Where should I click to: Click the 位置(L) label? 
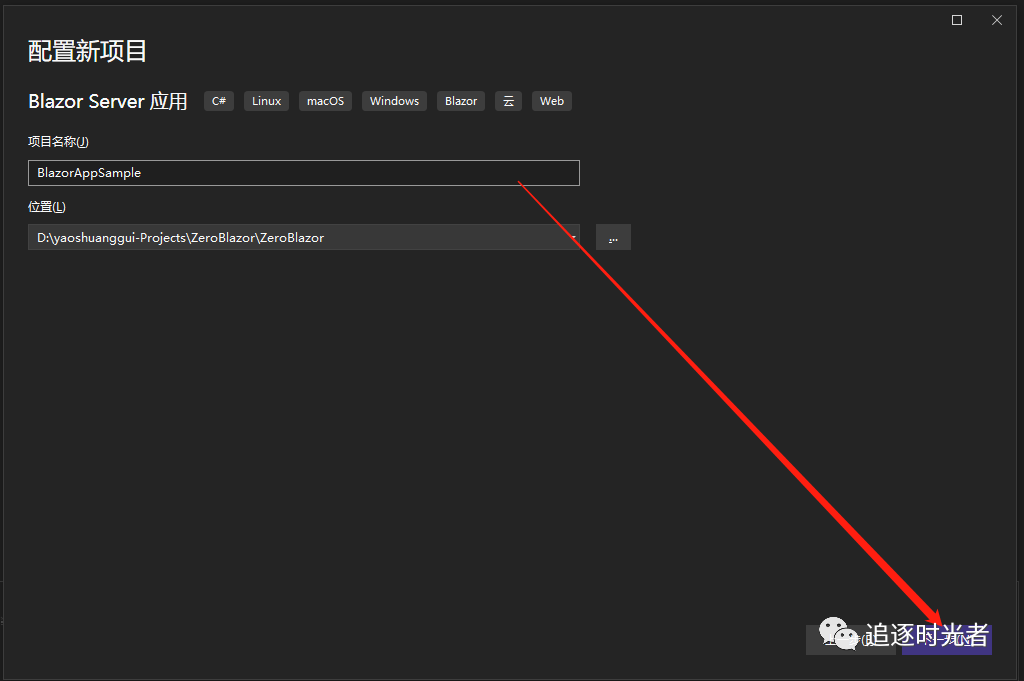(x=47, y=207)
